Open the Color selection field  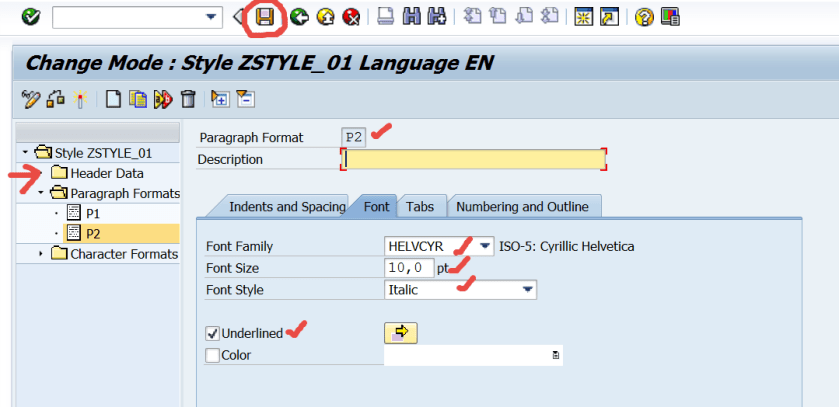click(556, 355)
